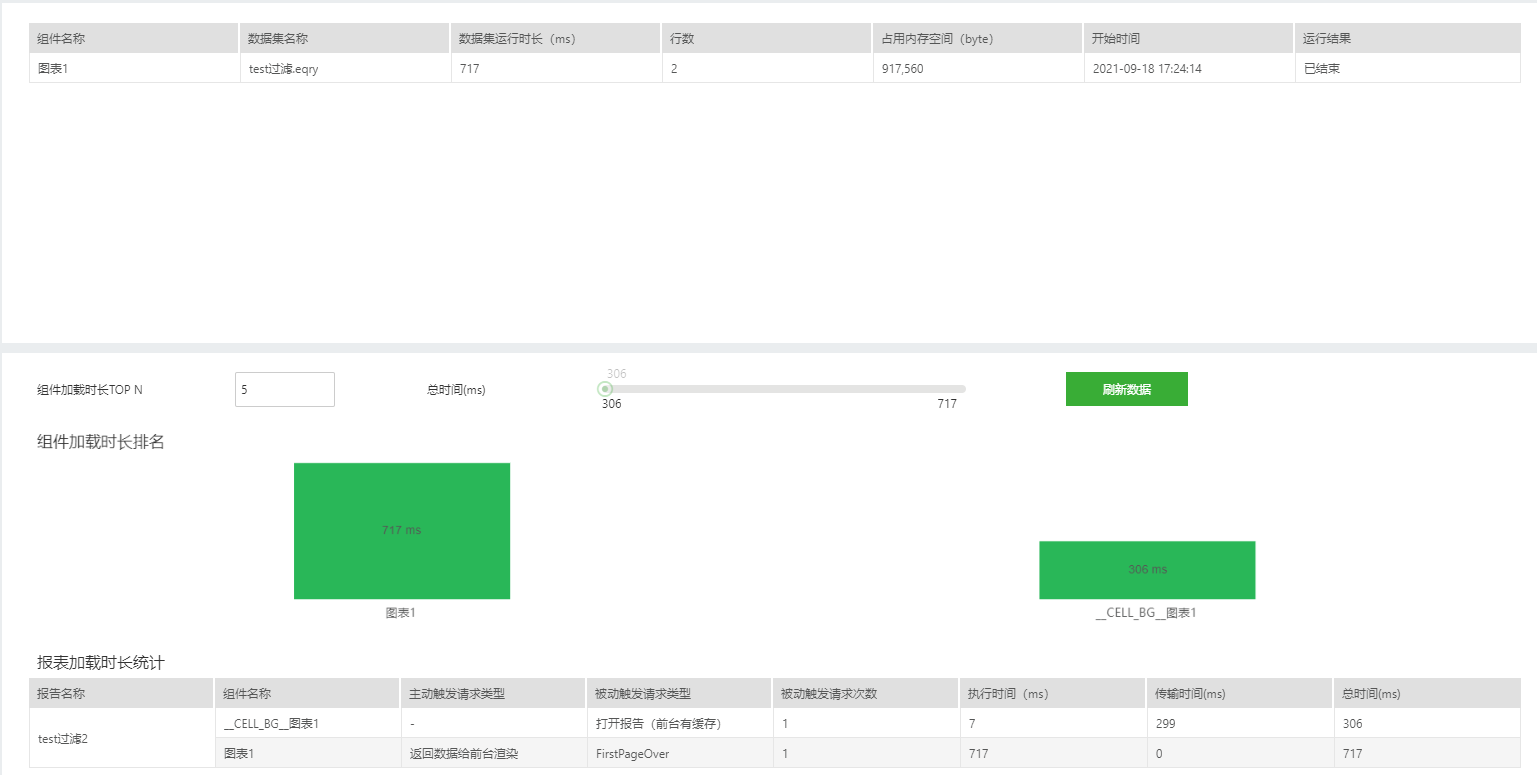Image resolution: width=1537 pixels, height=775 pixels.
Task: Click the __CELL_BG__图表1 bar showing 306 ms
Action: pos(1147,570)
